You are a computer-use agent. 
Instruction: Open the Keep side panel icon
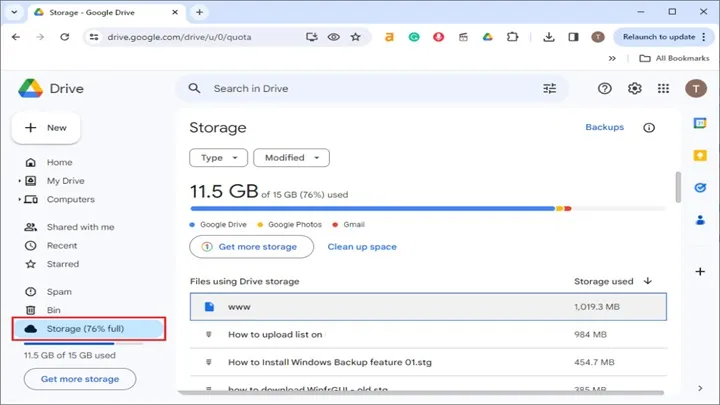pyautogui.click(x=700, y=155)
